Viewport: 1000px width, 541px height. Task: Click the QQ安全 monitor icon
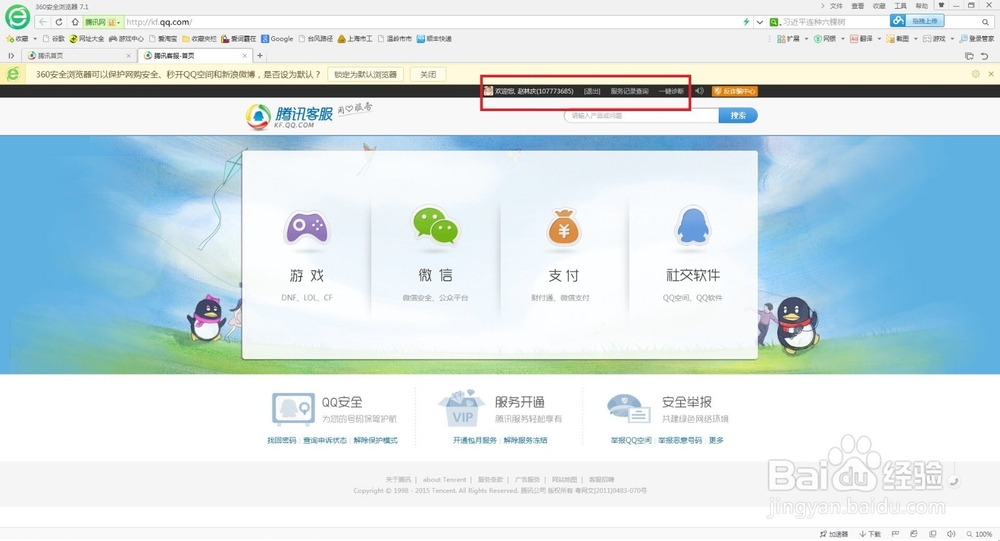tap(293, 409)
